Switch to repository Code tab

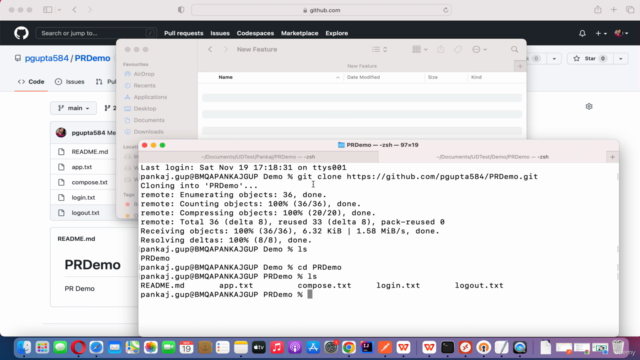click(x=31, y=82)
